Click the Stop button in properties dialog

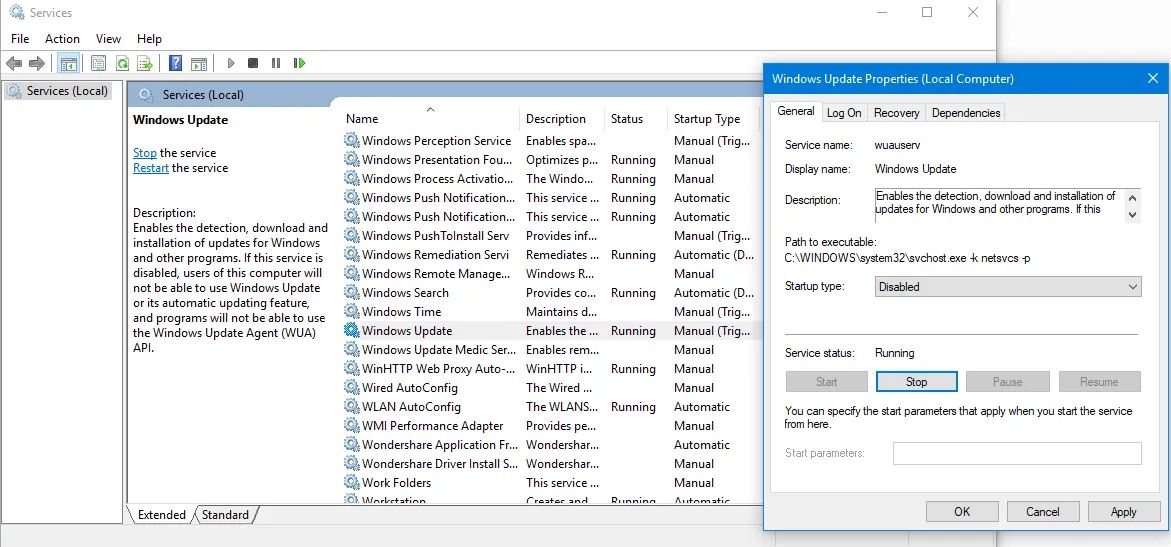point(916,382)
